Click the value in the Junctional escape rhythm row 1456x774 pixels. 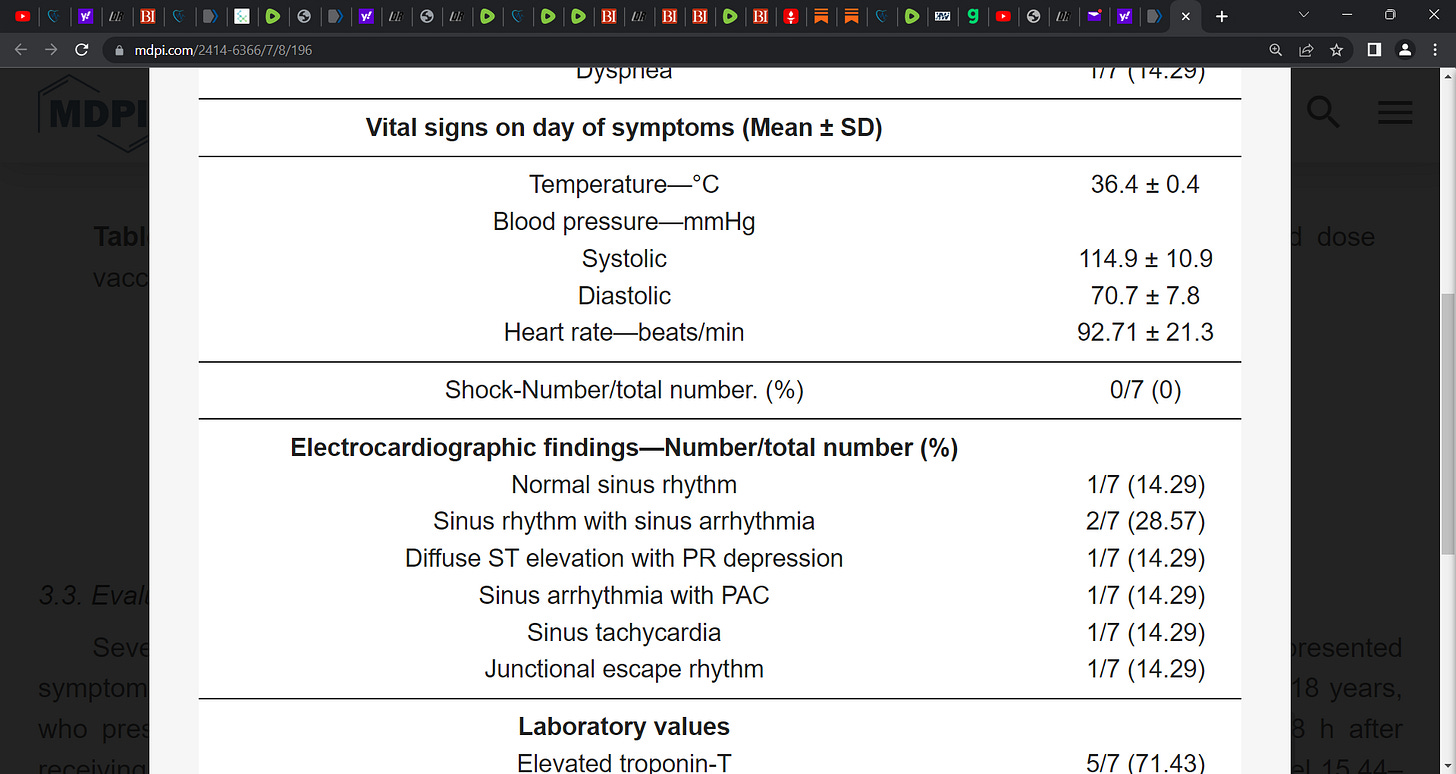click(1145, 670)
